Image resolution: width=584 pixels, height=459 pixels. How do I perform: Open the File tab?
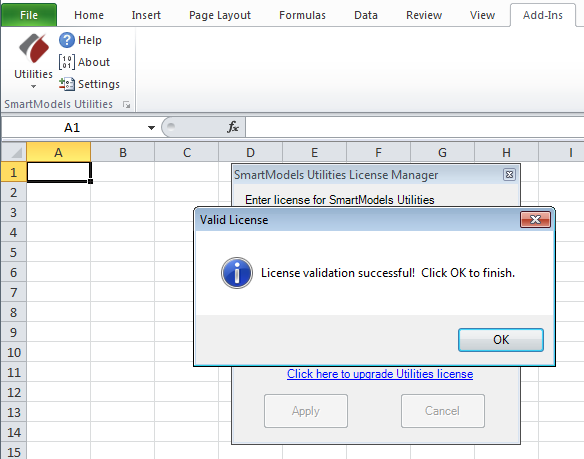(x=29, y=15)
